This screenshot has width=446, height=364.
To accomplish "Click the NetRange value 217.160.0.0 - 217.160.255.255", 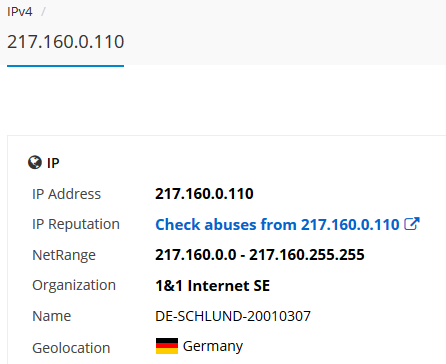I will tap(260, 255).
